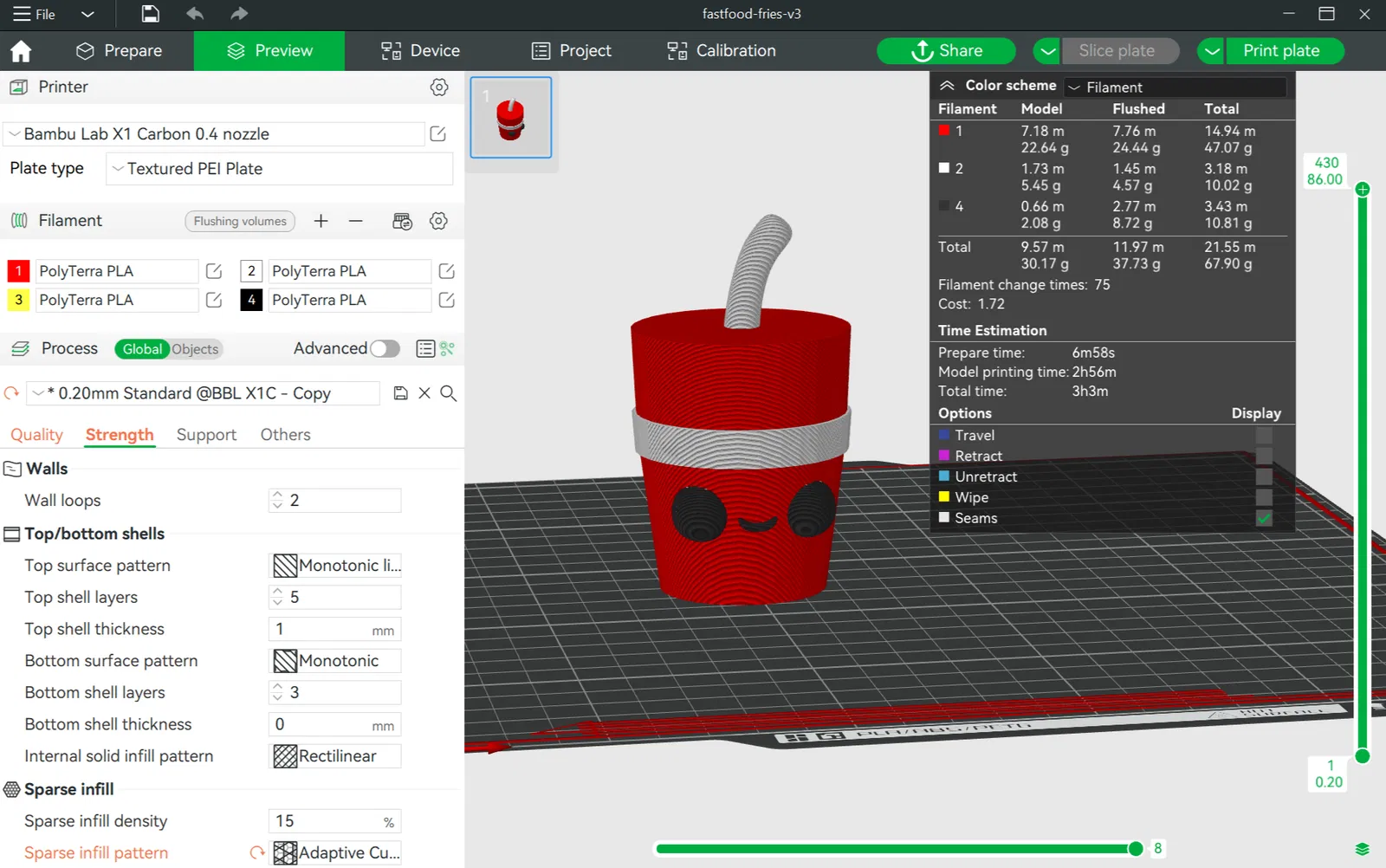Screen dimensions: 1386x868
Task: Click the Print plate button
Action: click(x=1280, y=51)
